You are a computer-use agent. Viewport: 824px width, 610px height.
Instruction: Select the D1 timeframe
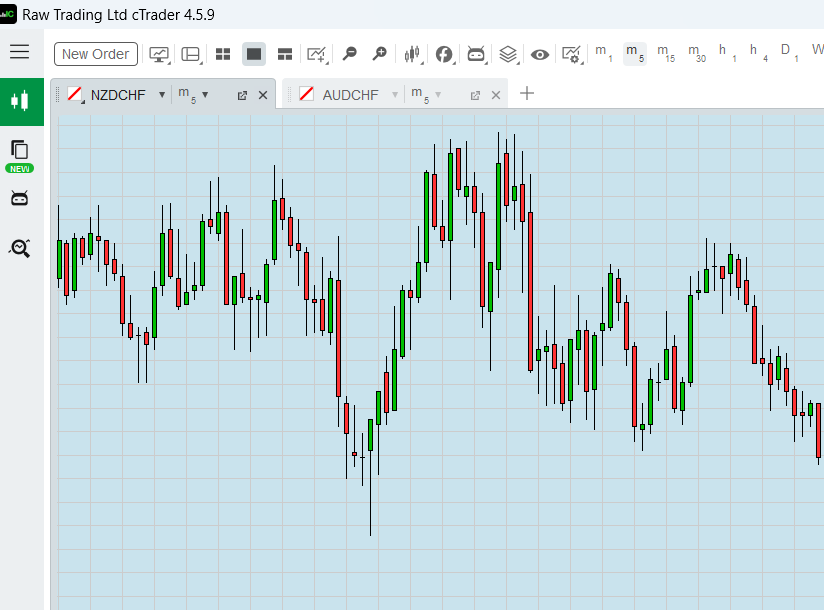coord(789,53)
